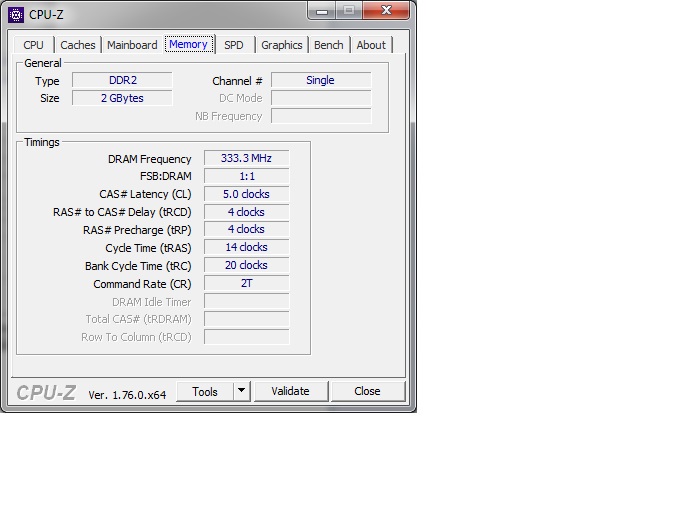Open the About tab
Image resolution: width=691 pixels, height=518 pixels.
pos(371,45)
